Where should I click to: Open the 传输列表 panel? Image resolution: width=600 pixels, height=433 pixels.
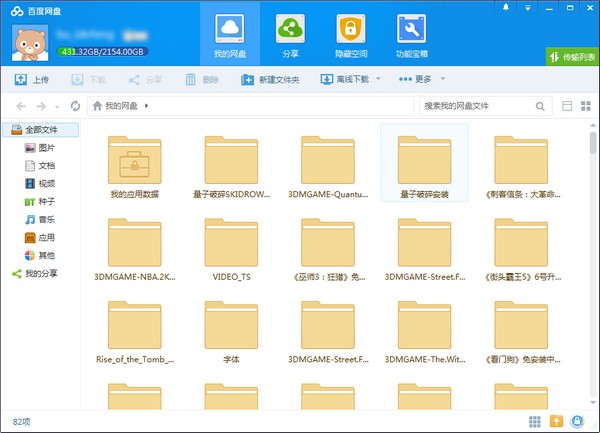coord(572,57)
